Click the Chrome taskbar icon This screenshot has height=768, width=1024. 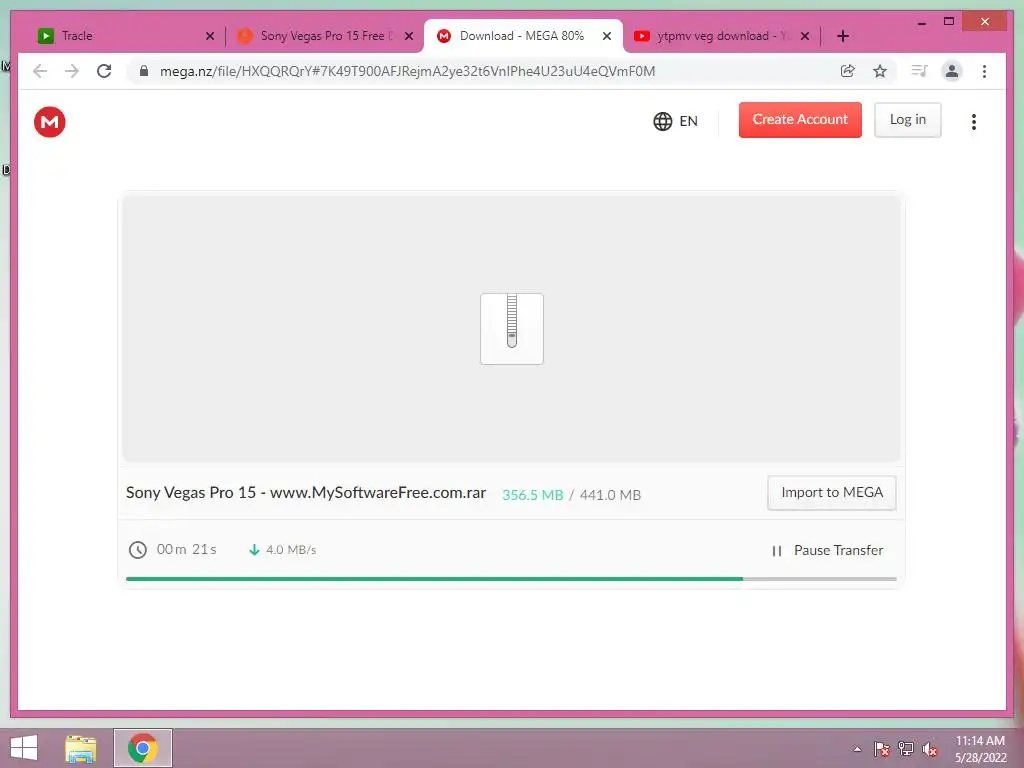[x=142, y=748]
